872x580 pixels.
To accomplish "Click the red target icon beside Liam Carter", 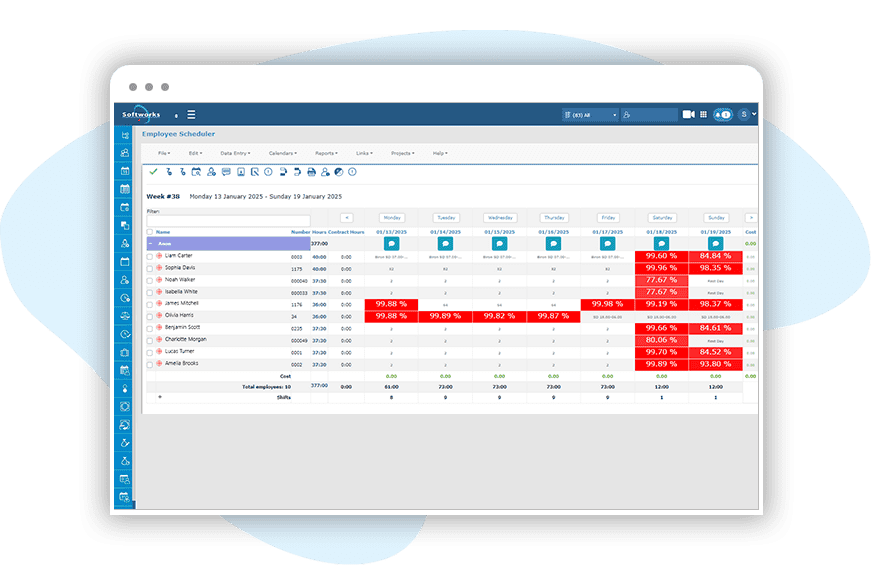I will [159, 256].
